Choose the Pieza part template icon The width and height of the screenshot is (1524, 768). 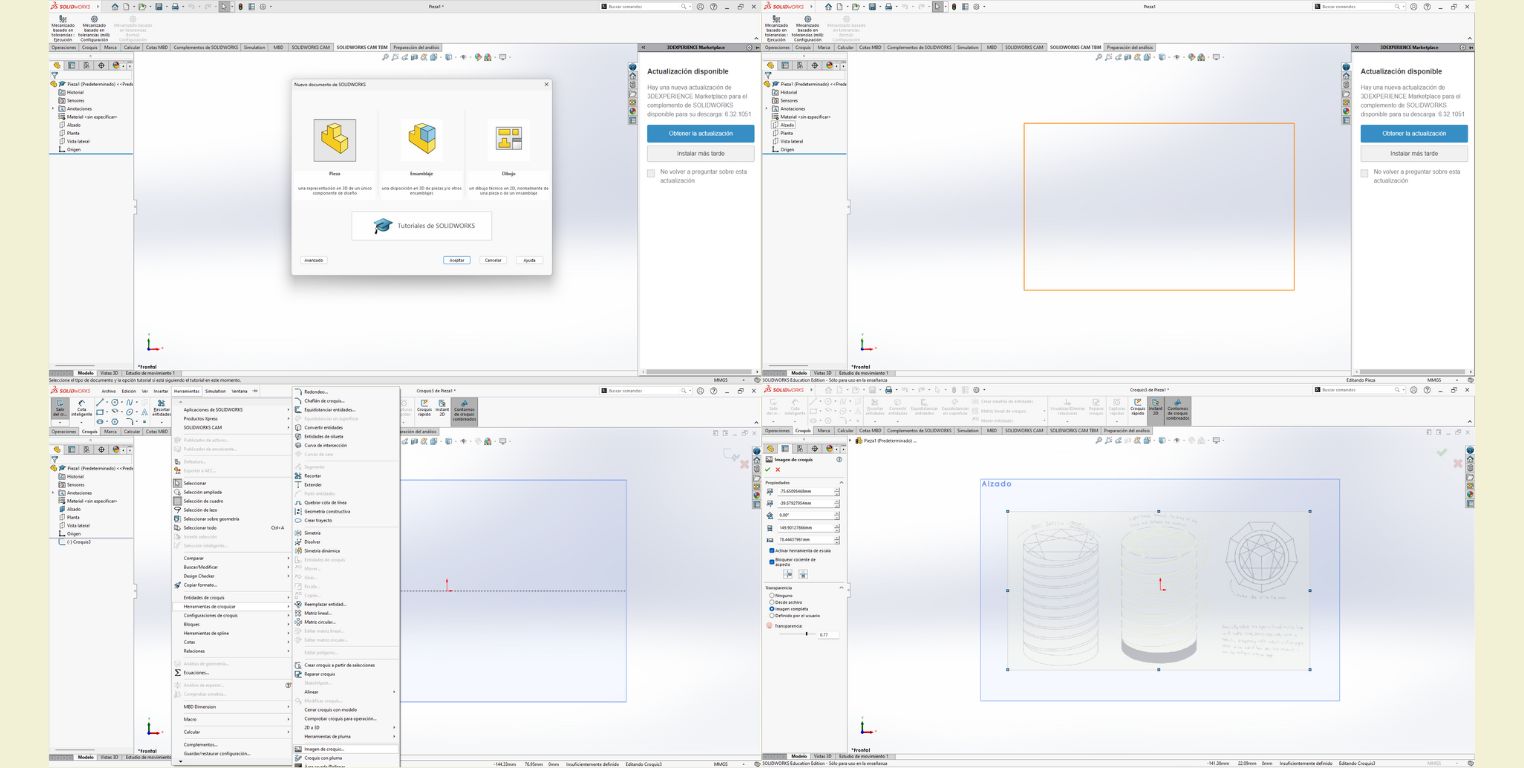(335, 140)
